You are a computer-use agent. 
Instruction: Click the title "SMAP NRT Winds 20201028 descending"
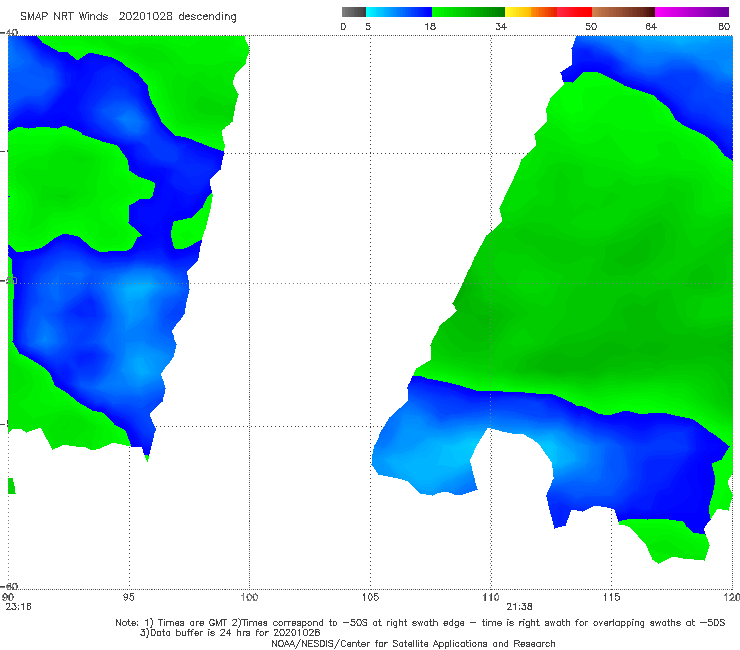click(128, 17)
